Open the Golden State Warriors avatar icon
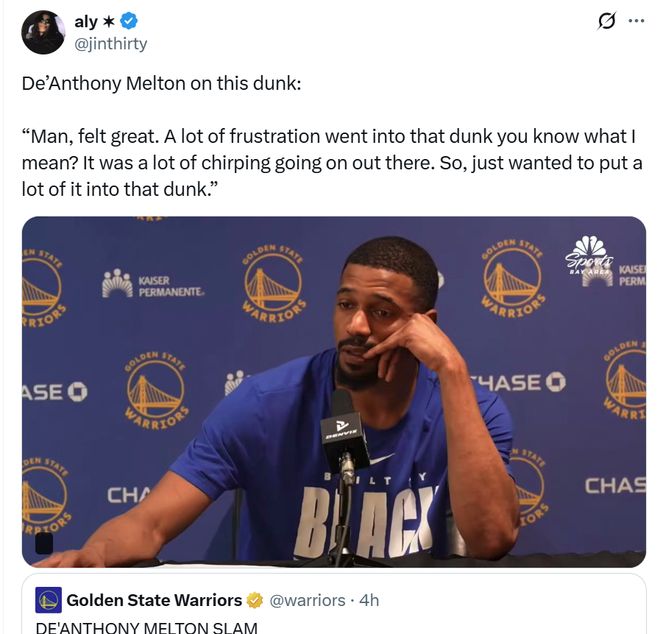Viewport: 660px width, 634px height. [x=48, y=600]
